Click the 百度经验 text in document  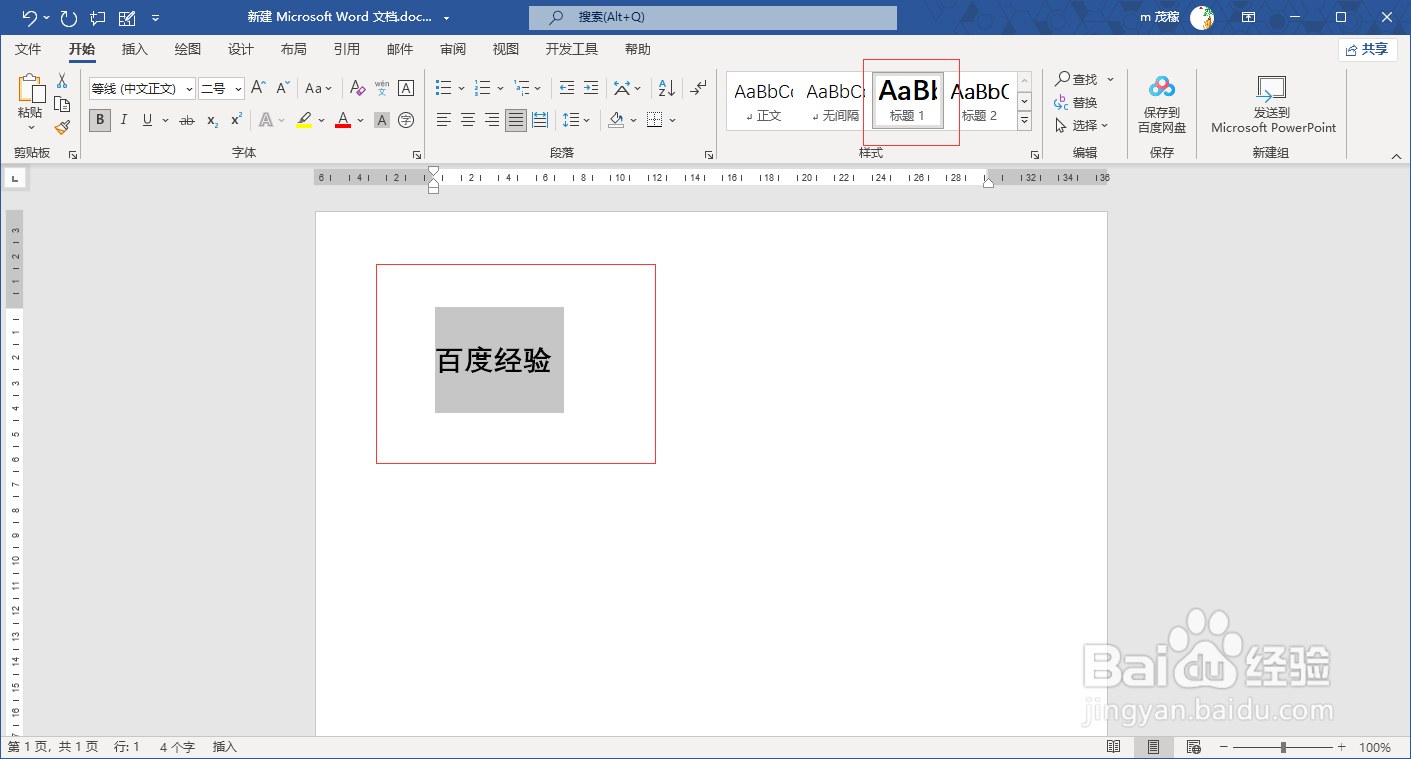point(494,360)
